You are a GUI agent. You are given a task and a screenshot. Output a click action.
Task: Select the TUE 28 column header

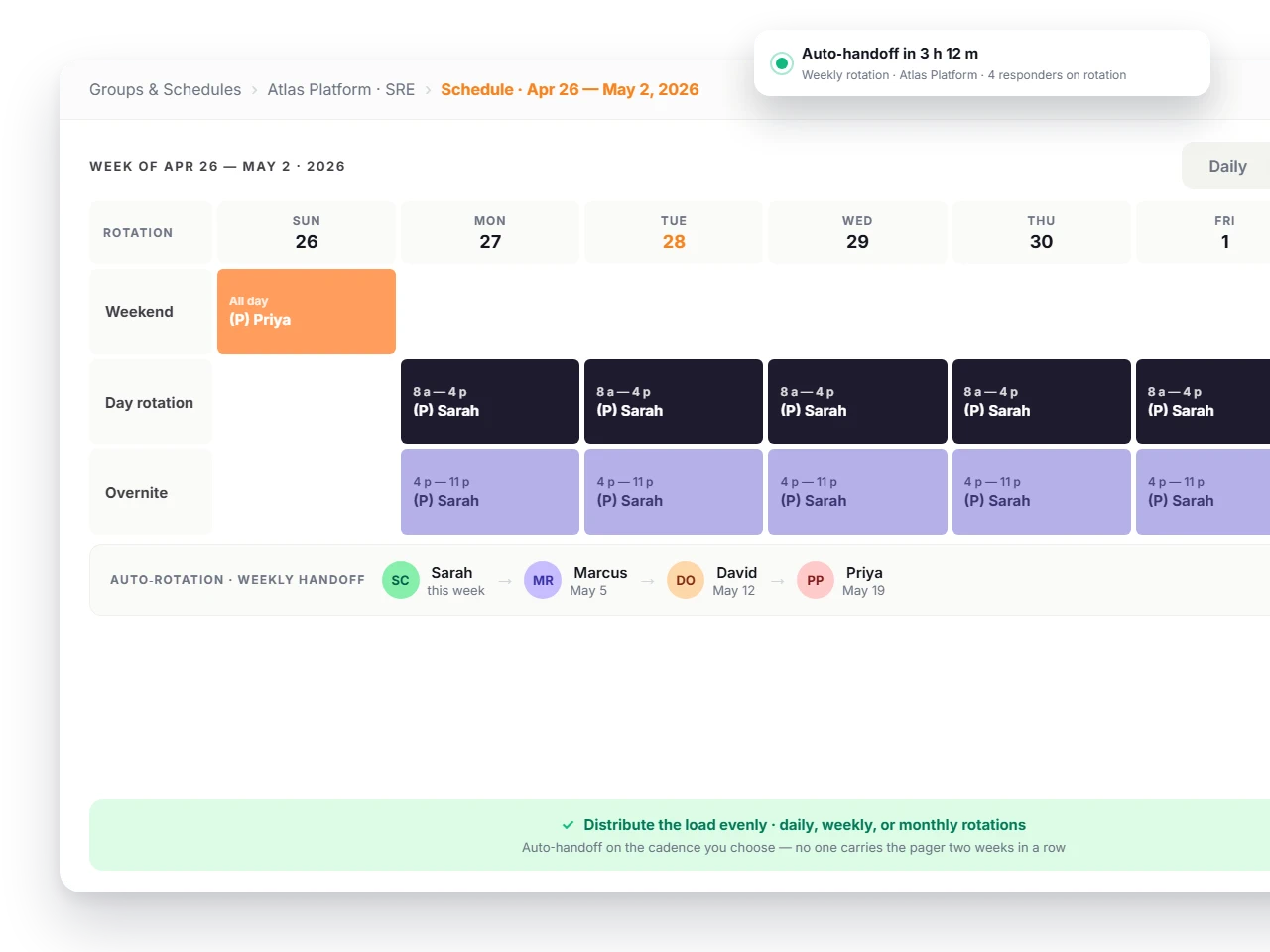(x=674, y=232)
